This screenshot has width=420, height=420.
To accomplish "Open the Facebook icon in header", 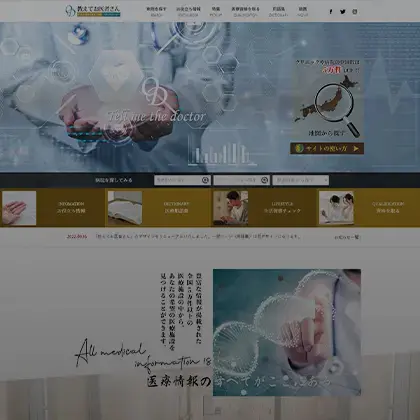I will click(331, 12).
